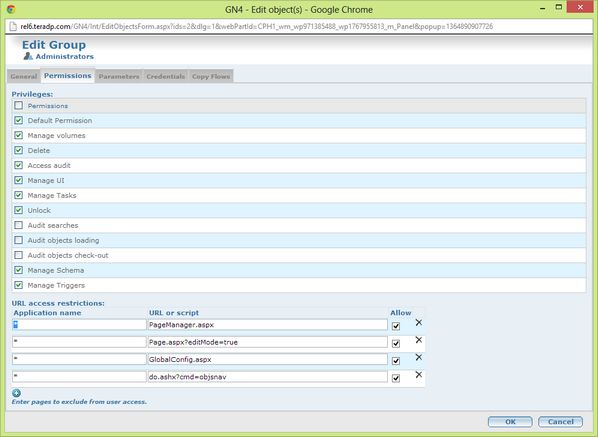The height and width of the screenshot is (437, 598).
Task: Click Application name field for Page.aspx?editMode=true row
Action: [x=79, y=342]
